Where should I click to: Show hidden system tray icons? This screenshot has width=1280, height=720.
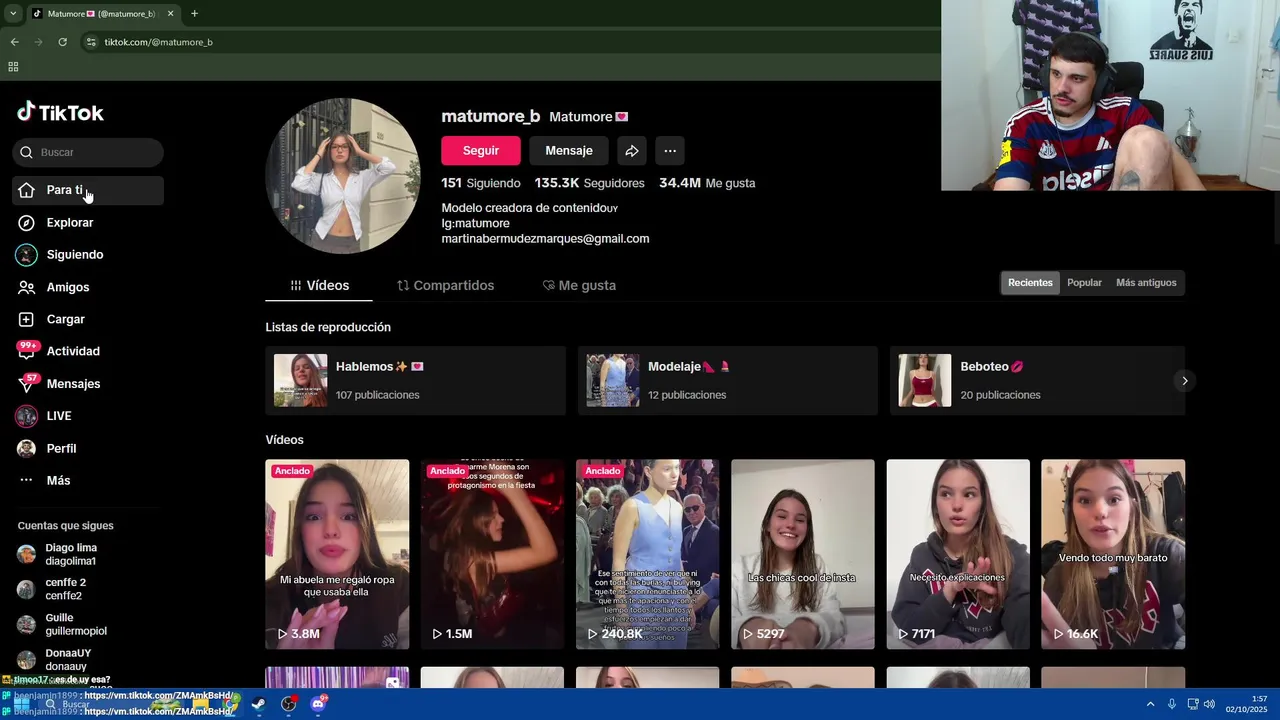click(x=1150, y=704)
